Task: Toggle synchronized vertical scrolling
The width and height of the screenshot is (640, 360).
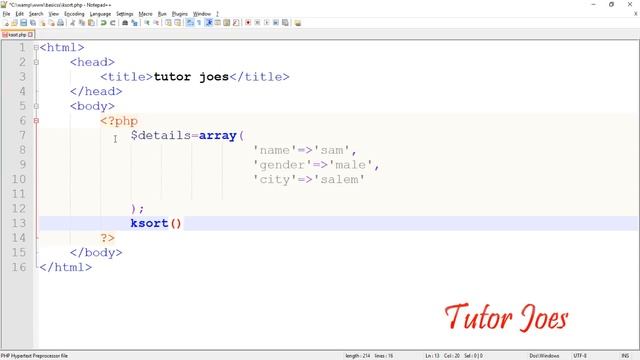Action: (x=168, y=23)
